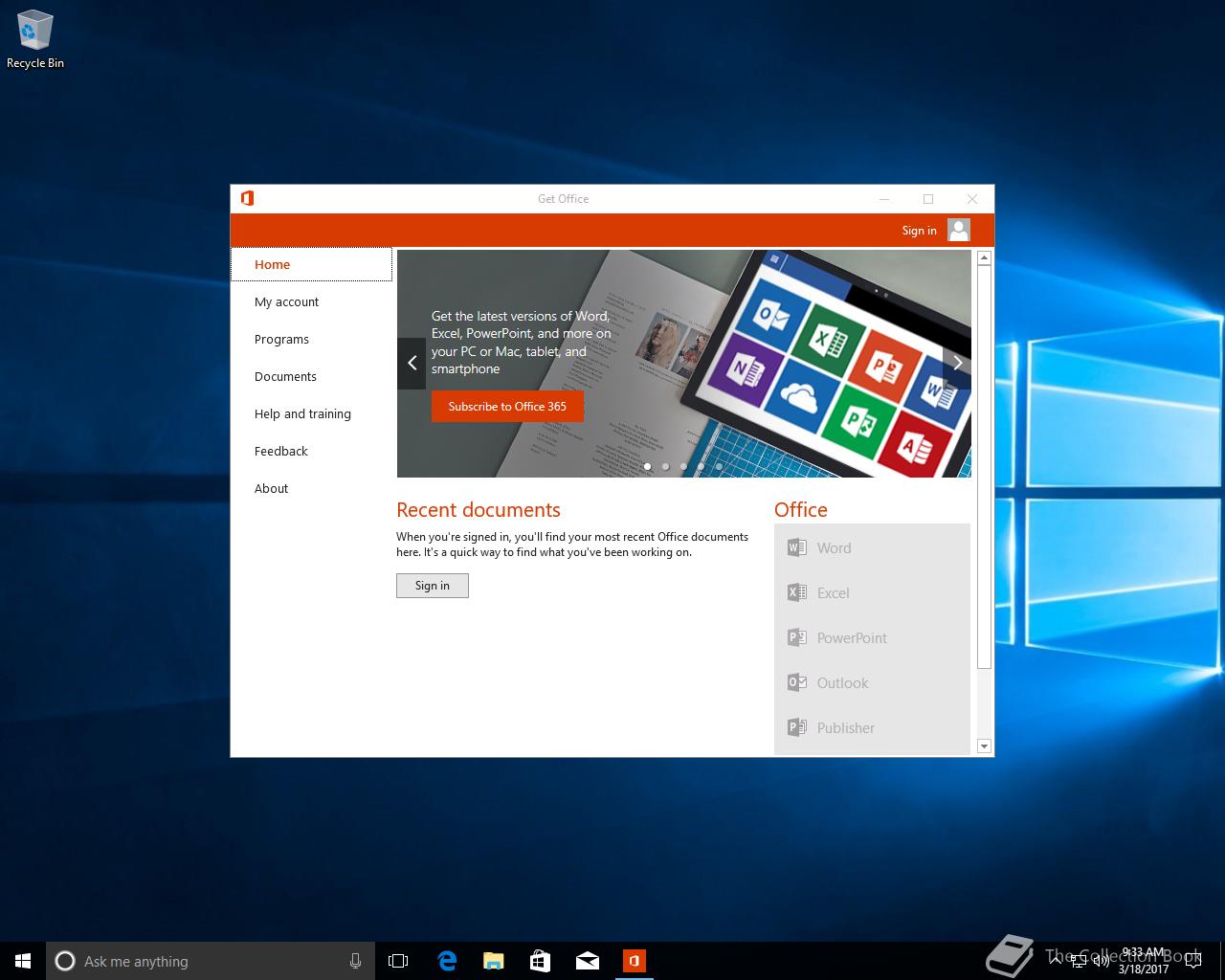
Task: Click the Excel icon in Office list
Action: click(x=796, y=592)
